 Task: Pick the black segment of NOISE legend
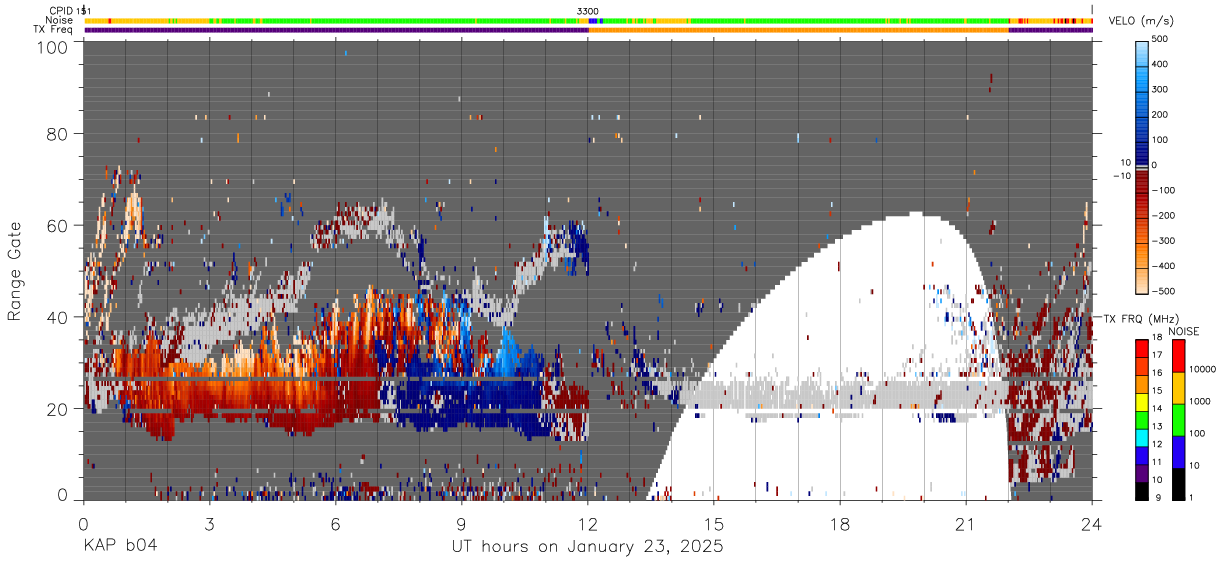(1176, 483)
